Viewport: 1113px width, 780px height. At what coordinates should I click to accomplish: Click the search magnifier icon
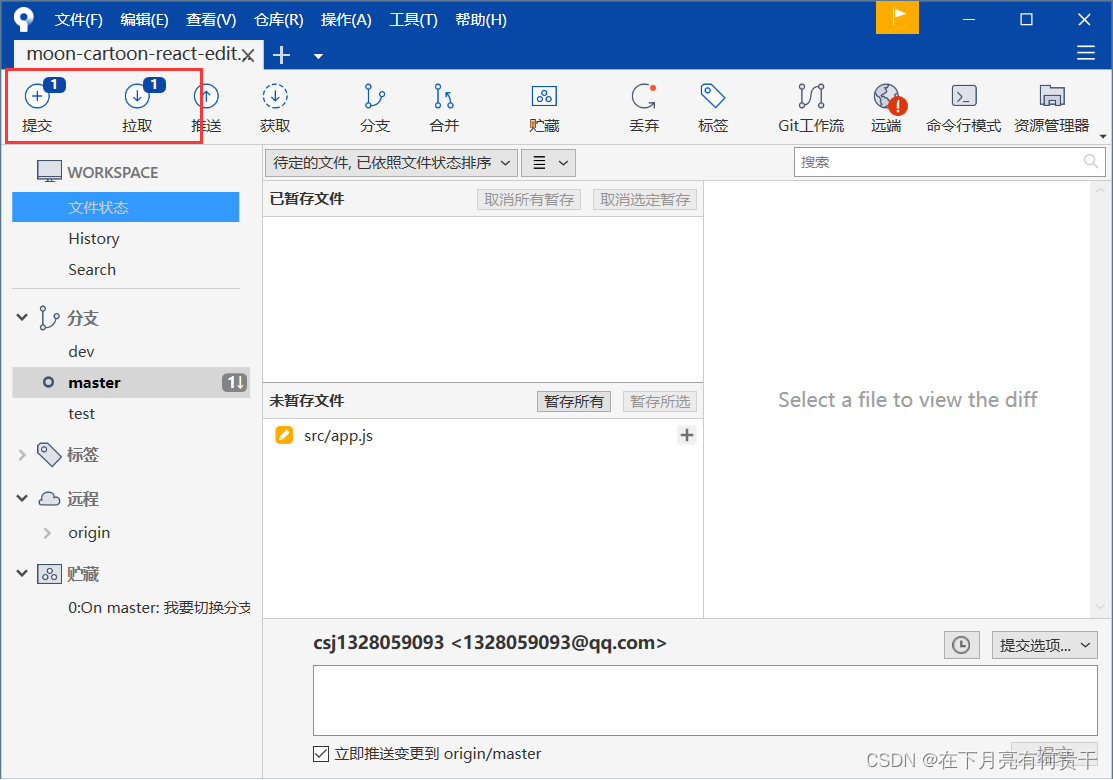coord(1091,162)
